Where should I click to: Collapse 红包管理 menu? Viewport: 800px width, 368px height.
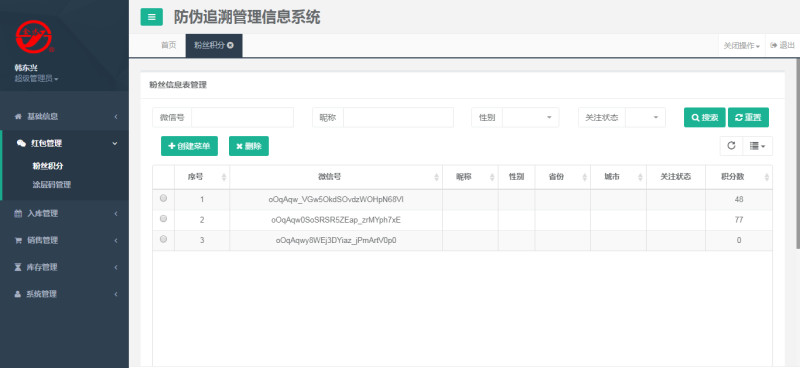(64, 143)
